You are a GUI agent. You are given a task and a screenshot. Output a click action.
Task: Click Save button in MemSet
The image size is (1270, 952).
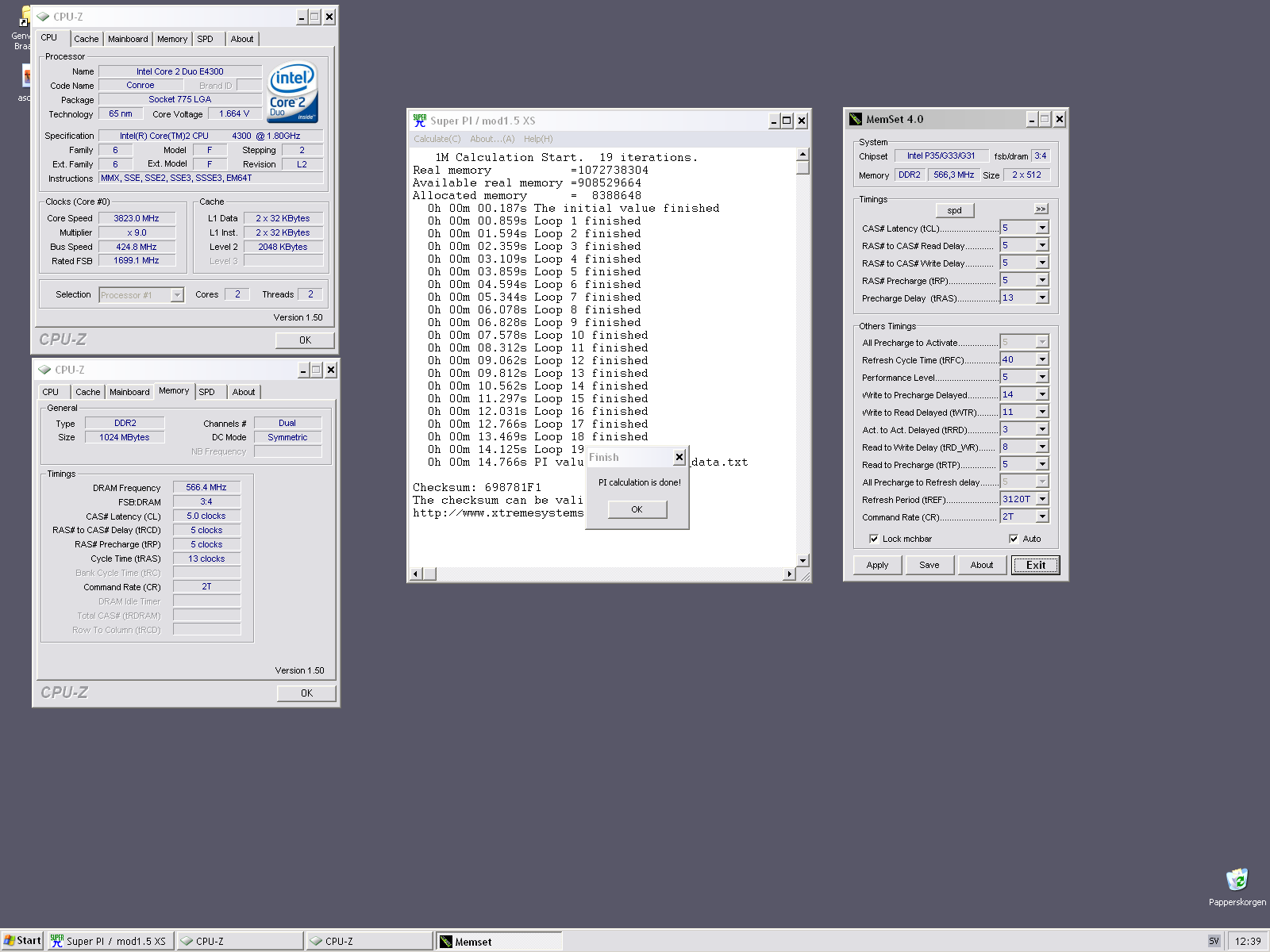coord(929,565)
